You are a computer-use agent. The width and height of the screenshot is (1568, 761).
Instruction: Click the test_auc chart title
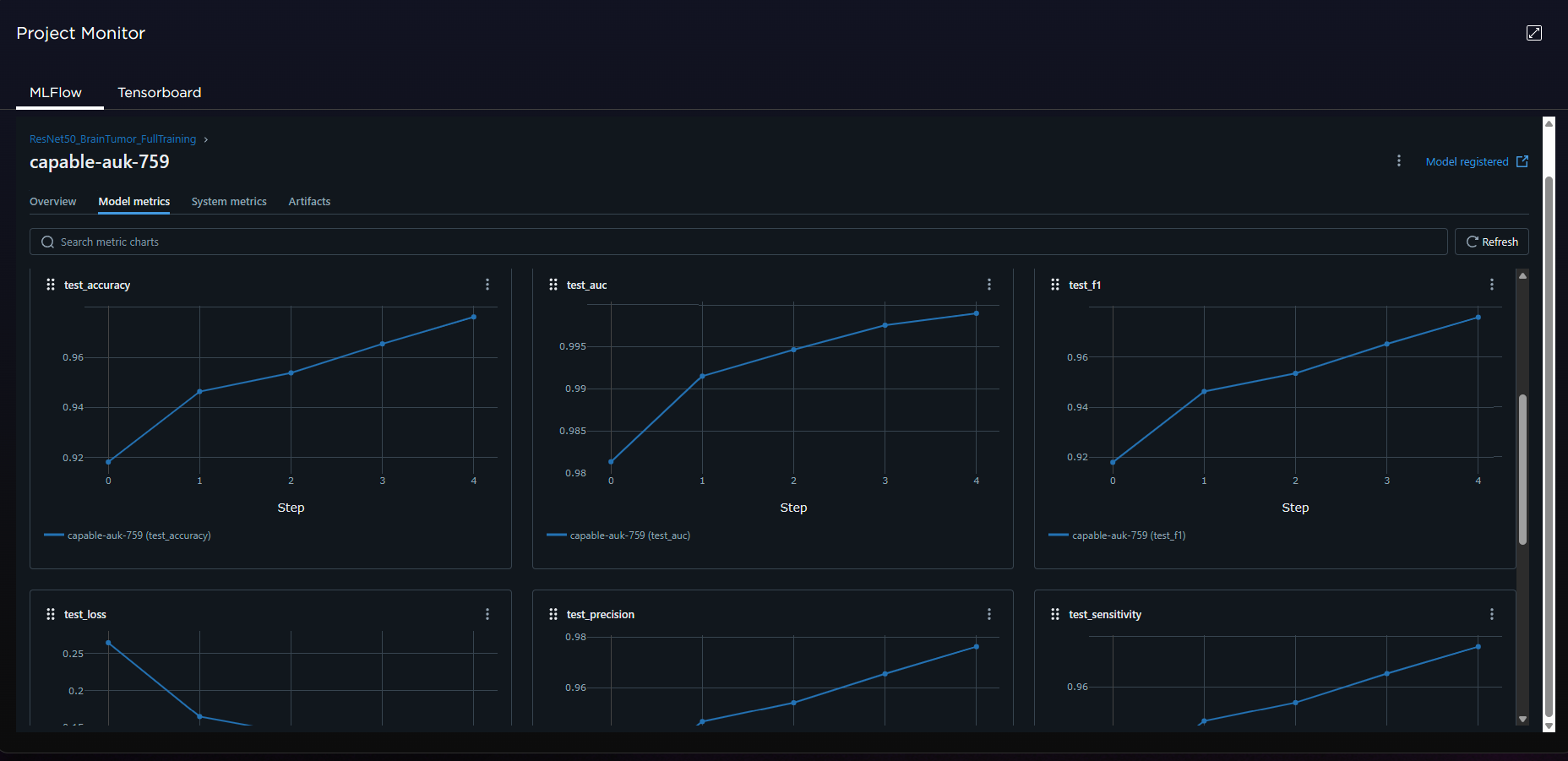586,285
